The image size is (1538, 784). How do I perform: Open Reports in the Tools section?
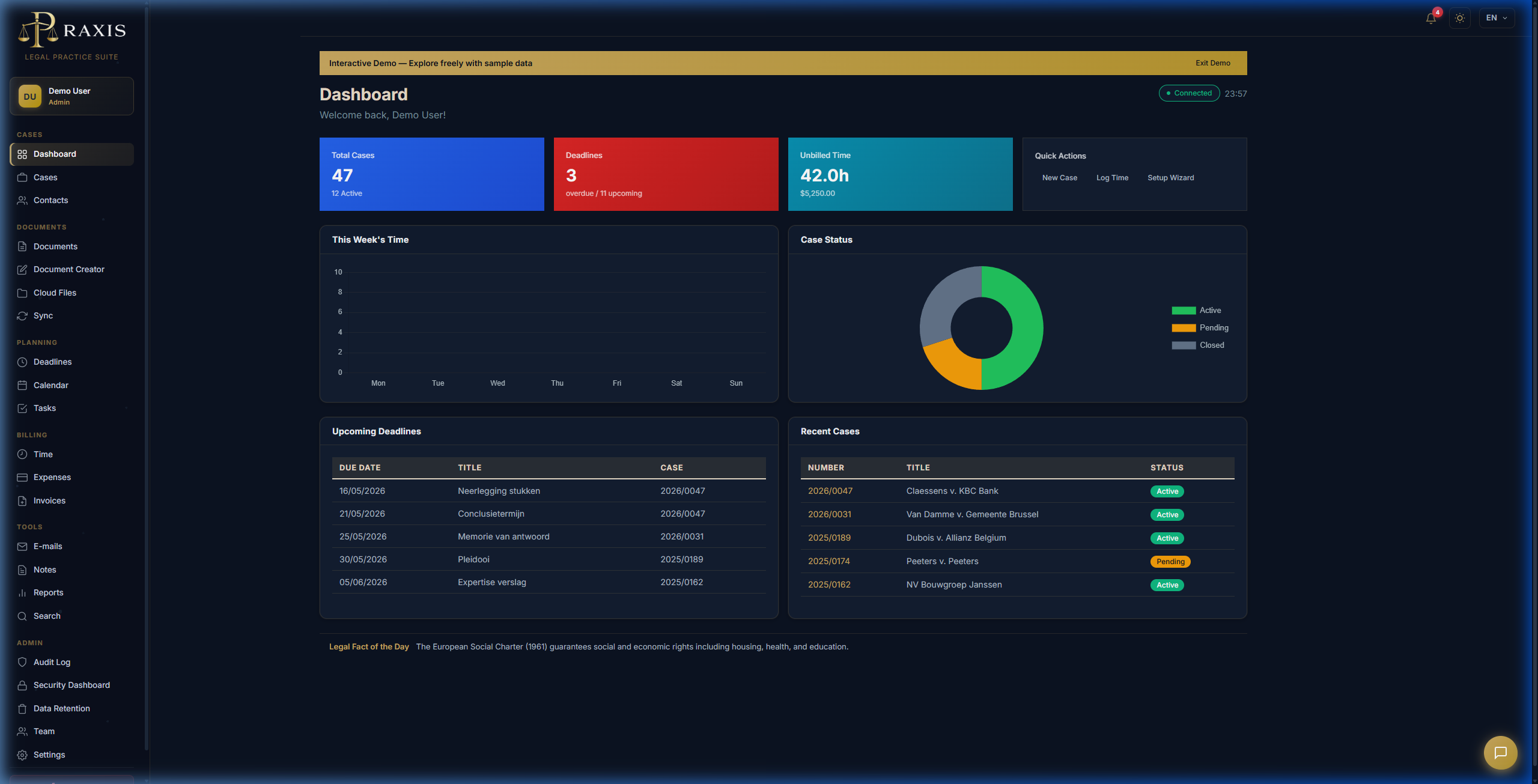pyautogui.click(x=71, y=593)
